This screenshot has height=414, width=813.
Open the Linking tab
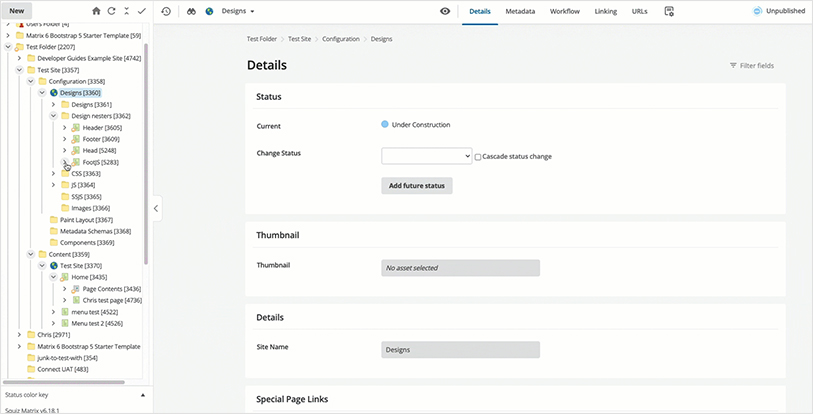pyautogui.click(x=606, y=11)
